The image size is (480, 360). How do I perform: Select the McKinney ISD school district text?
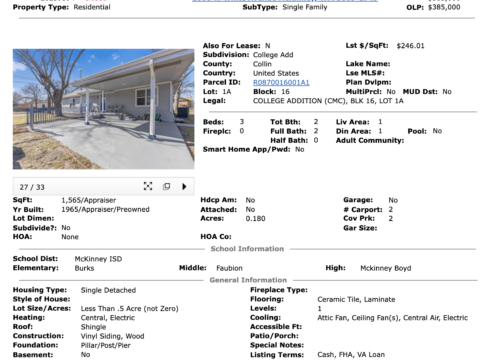[x=98, y=259]
